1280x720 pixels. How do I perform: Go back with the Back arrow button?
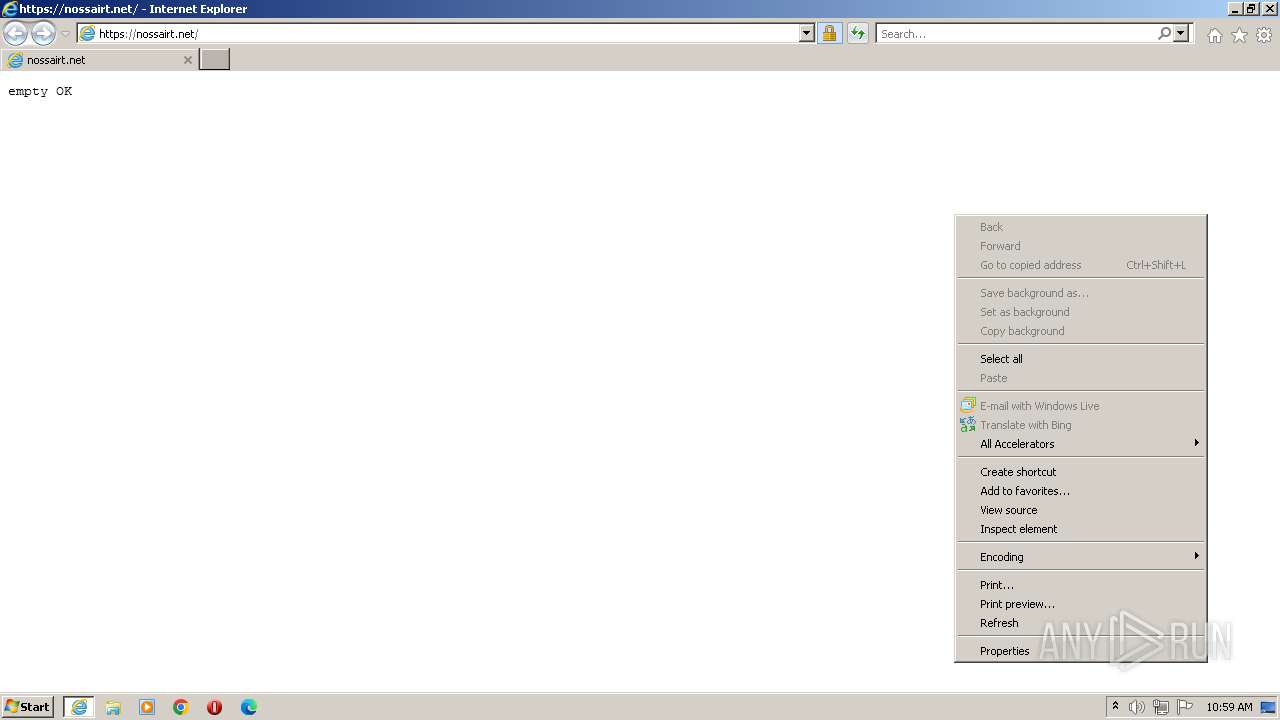15,33
